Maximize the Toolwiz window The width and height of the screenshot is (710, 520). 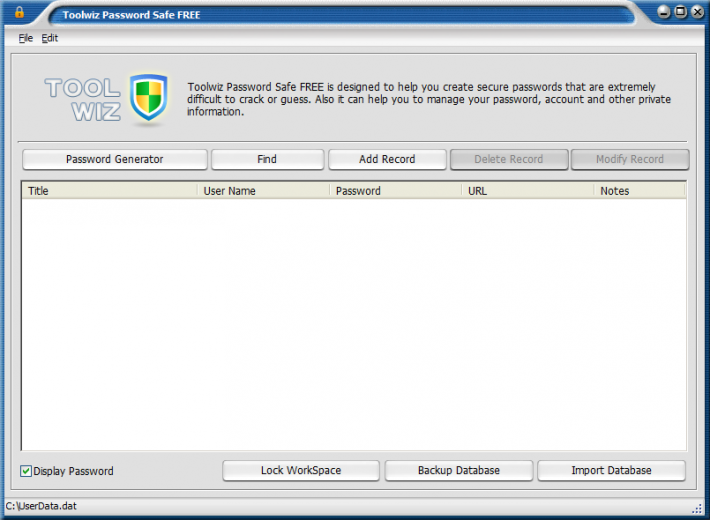(x=681, y=12)
